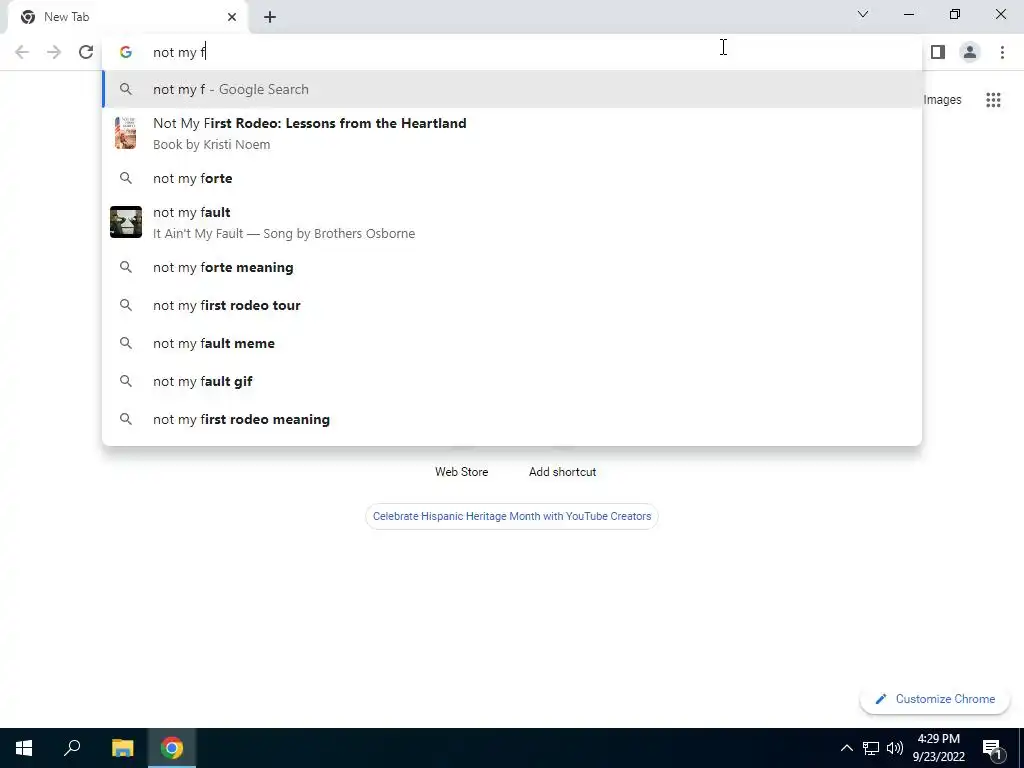
Task: Open the notification center icon
Action: click(992, 748)
